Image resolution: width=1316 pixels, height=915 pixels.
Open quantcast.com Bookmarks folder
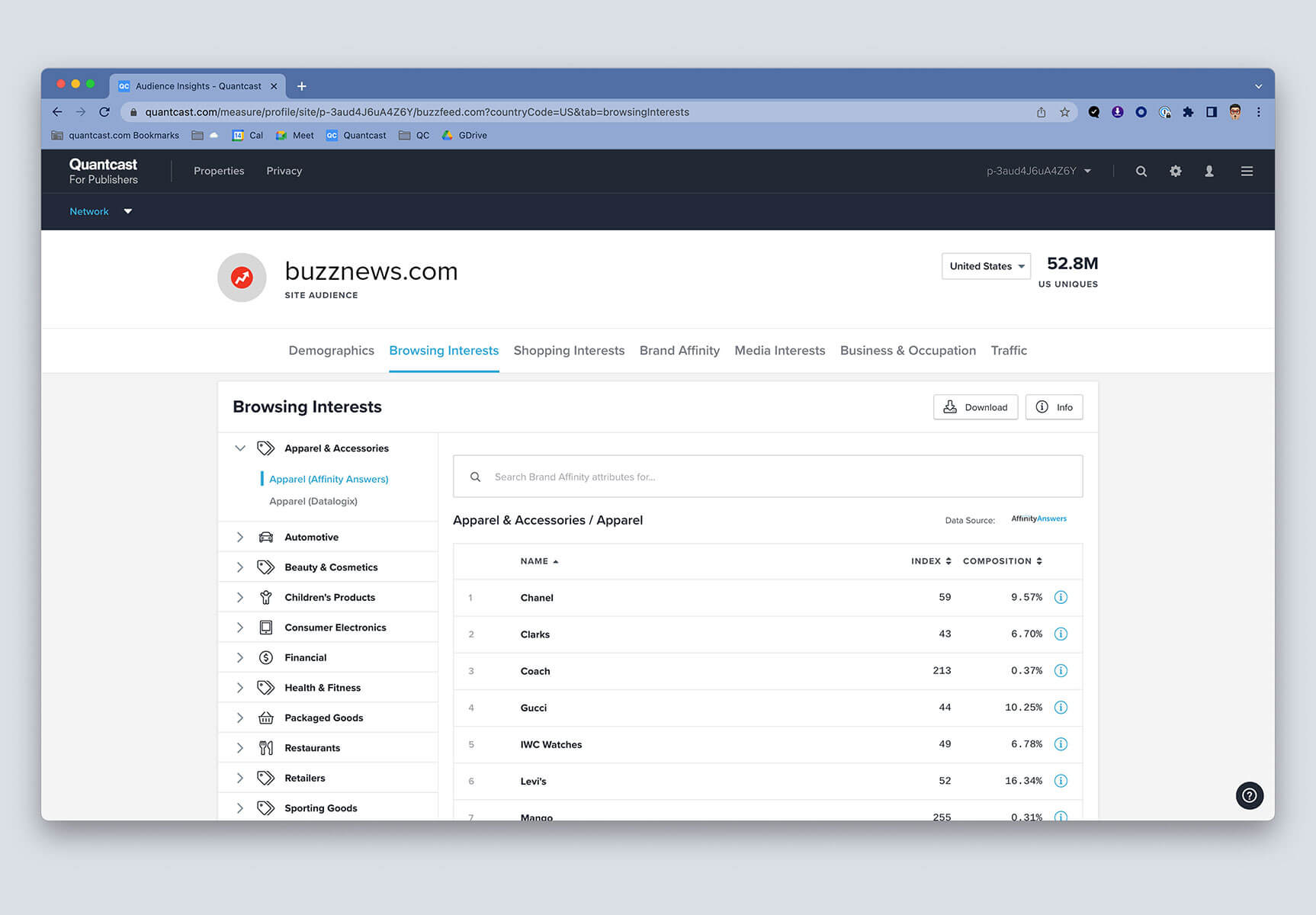[x=115, y=135]
